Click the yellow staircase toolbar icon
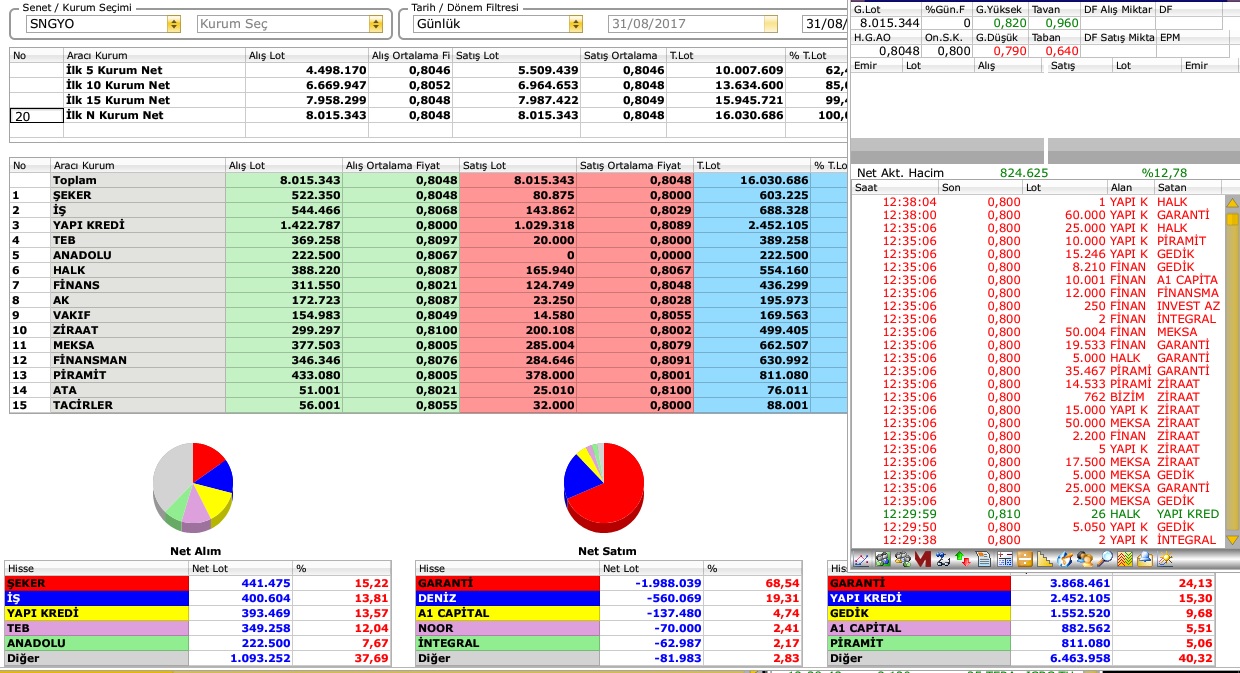1240x673 pixels. click(1044, 559)
